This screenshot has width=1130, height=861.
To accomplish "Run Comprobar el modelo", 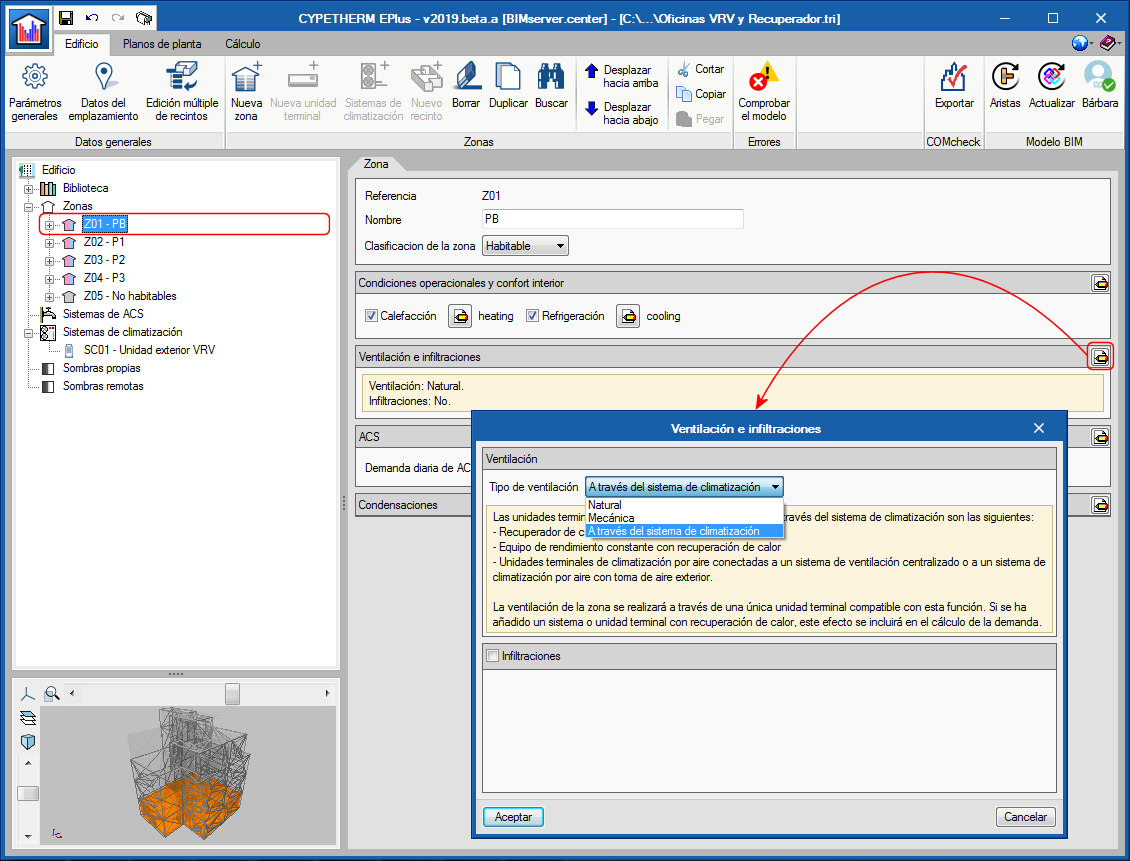I will tap(764, 92).
